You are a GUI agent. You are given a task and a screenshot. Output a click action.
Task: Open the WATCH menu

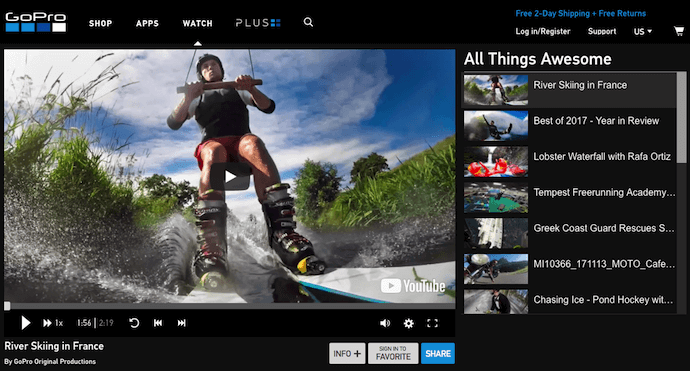(x=198, y=23)
